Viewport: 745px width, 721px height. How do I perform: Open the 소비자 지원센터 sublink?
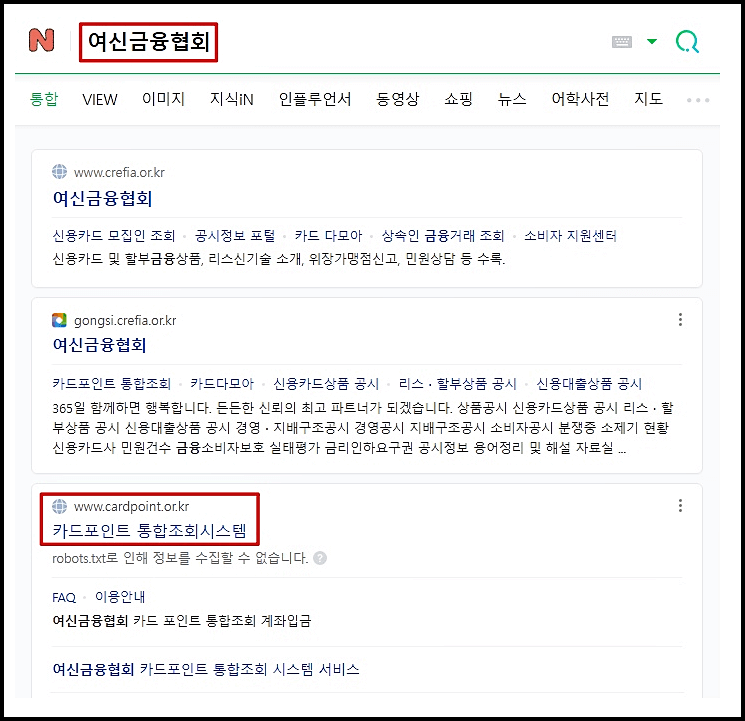pyautogui.click(x=570, y=236)
